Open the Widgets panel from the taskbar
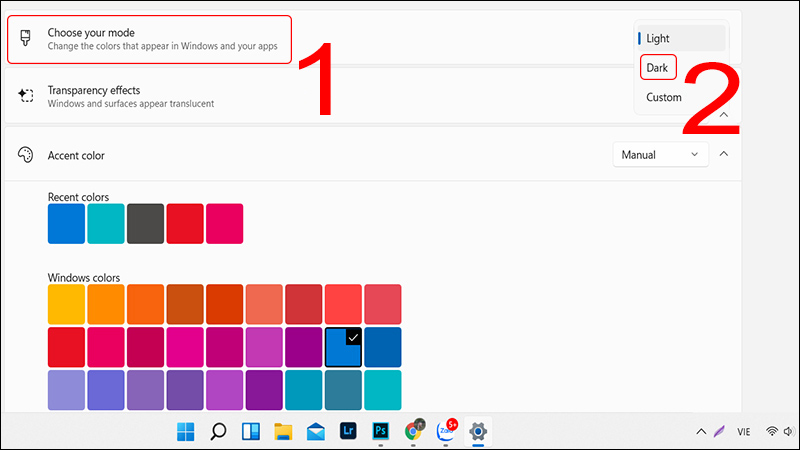 pyautogui.click(x=251, y=432)
